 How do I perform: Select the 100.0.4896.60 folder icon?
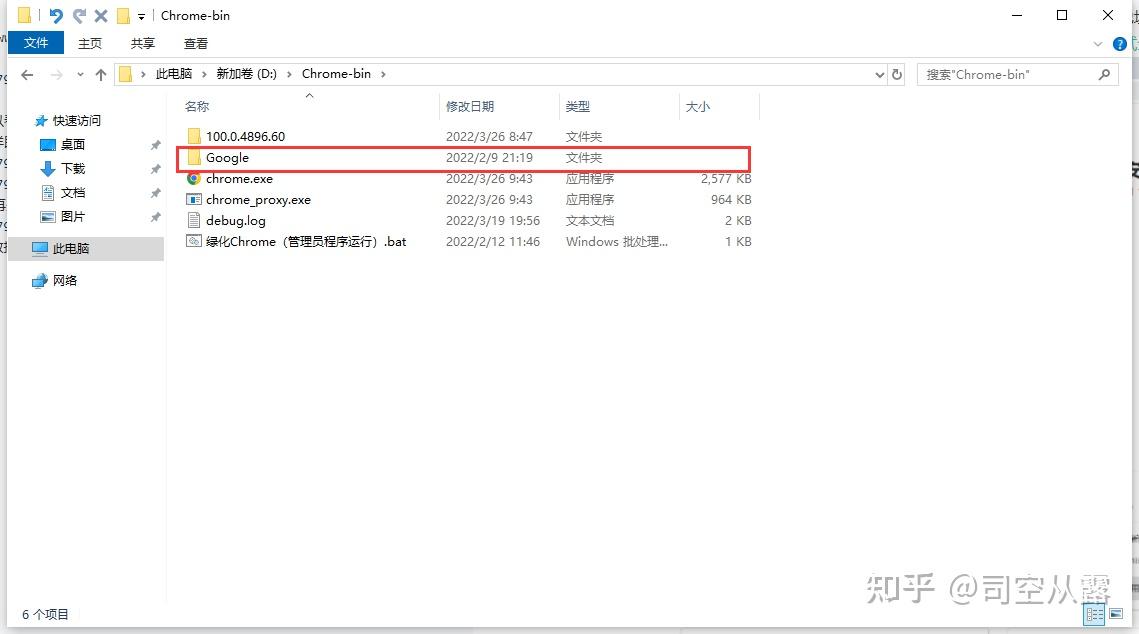click(x=194, y=136)
